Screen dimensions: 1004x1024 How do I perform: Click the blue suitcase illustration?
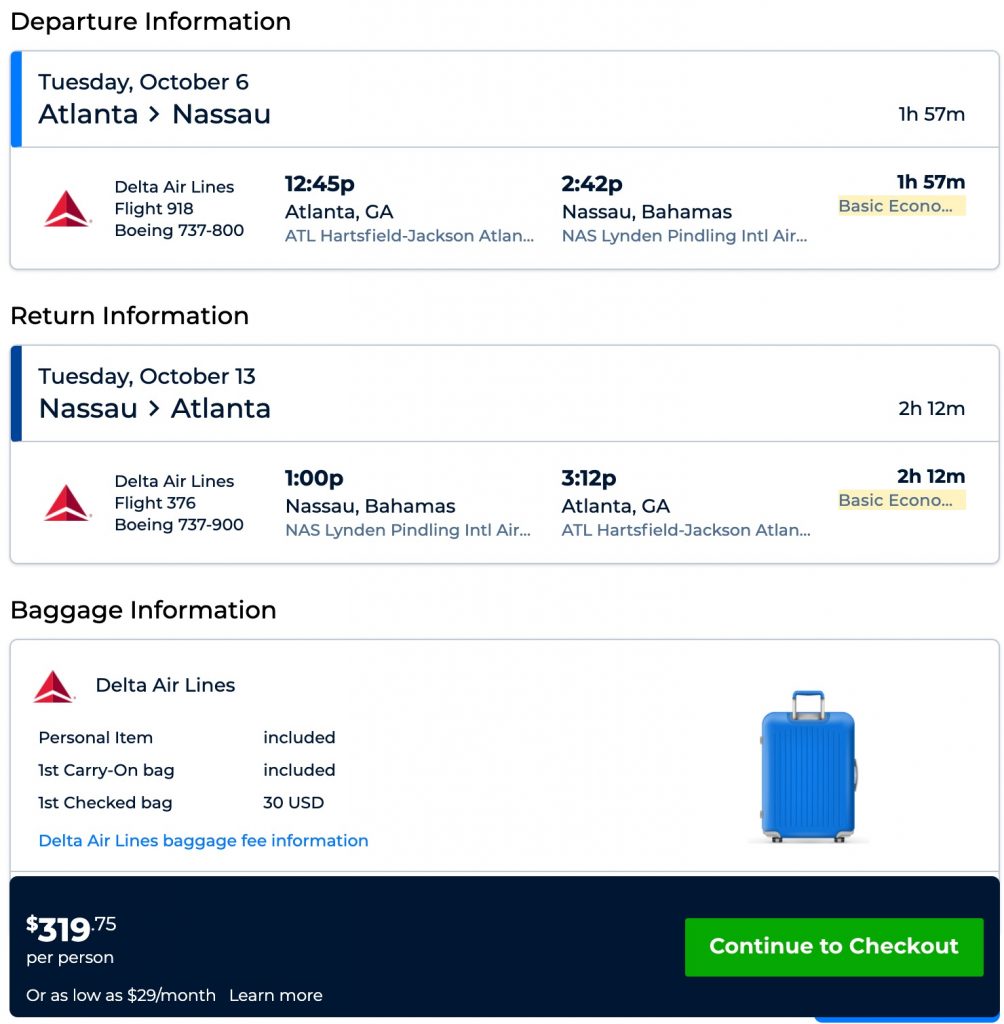pos(808,765)
